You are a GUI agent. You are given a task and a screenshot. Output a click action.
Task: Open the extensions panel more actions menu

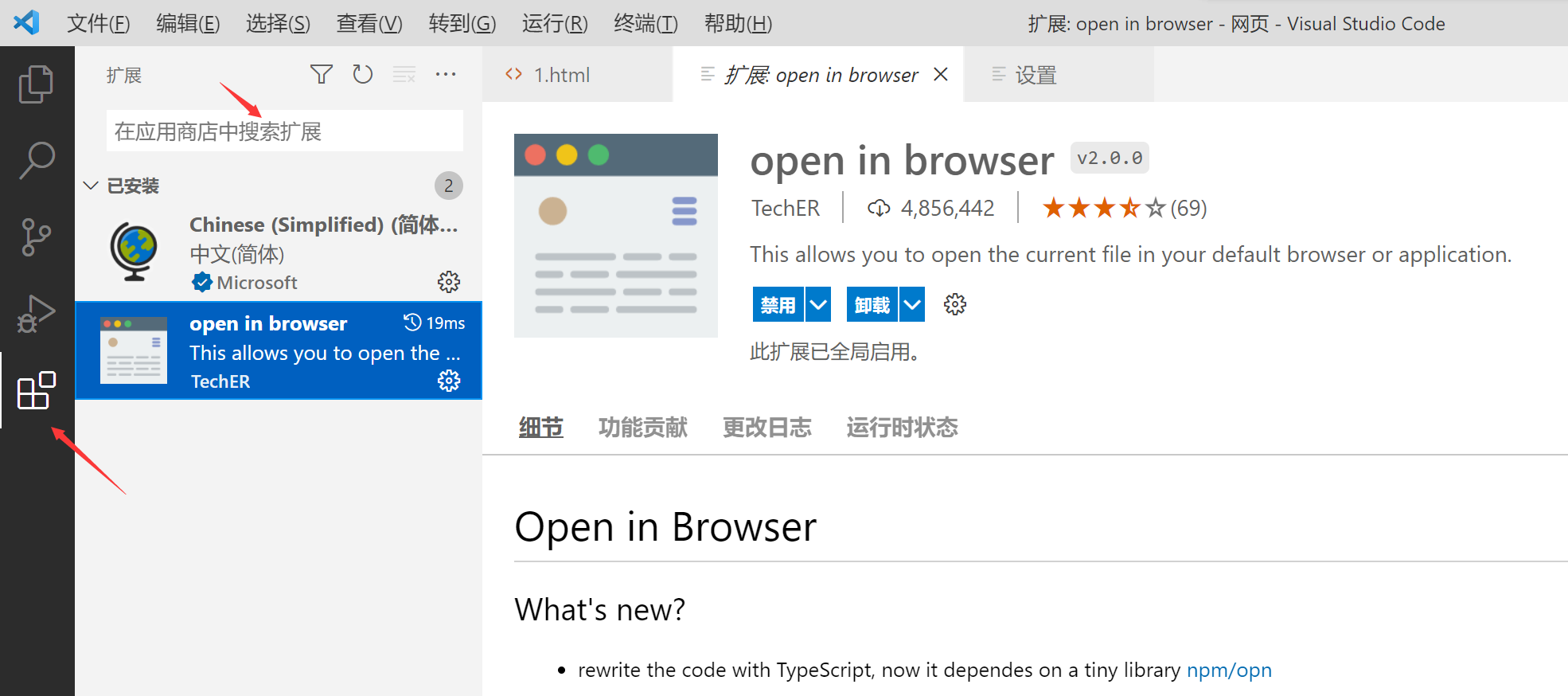(x=446, y=75)
